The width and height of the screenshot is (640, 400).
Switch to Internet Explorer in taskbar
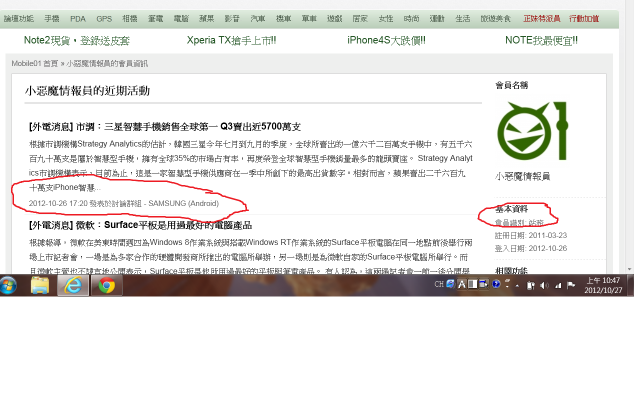tap(73, 285)
